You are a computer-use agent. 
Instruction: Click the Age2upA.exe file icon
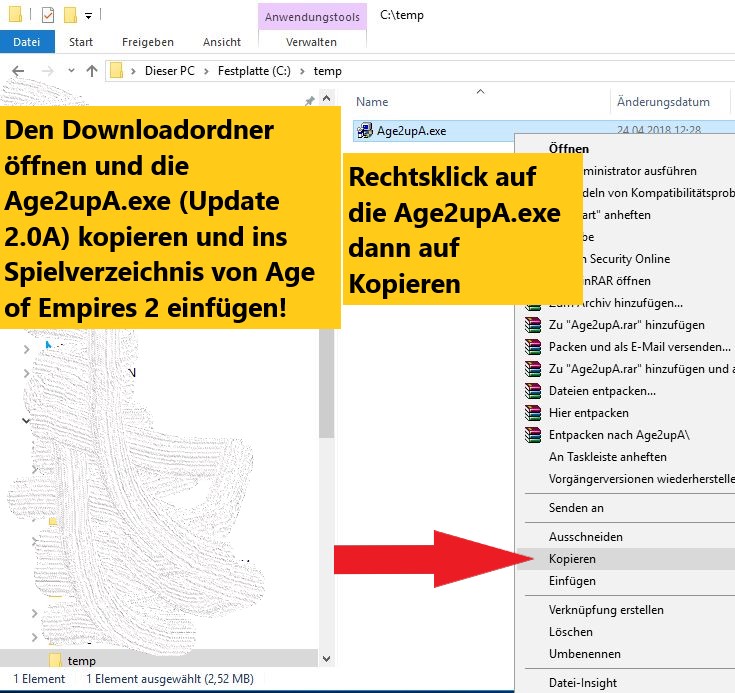(x=365, y=131)
